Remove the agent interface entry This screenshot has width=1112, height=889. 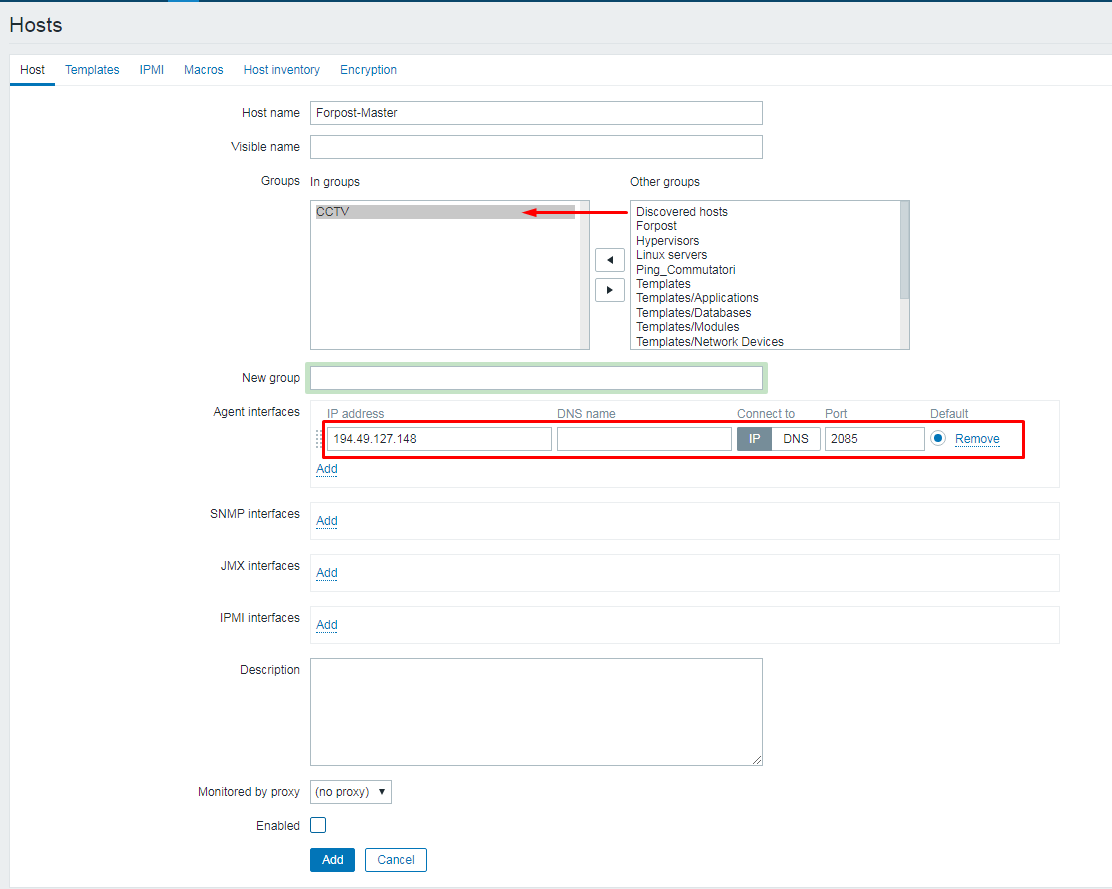[x=977, y=439]
